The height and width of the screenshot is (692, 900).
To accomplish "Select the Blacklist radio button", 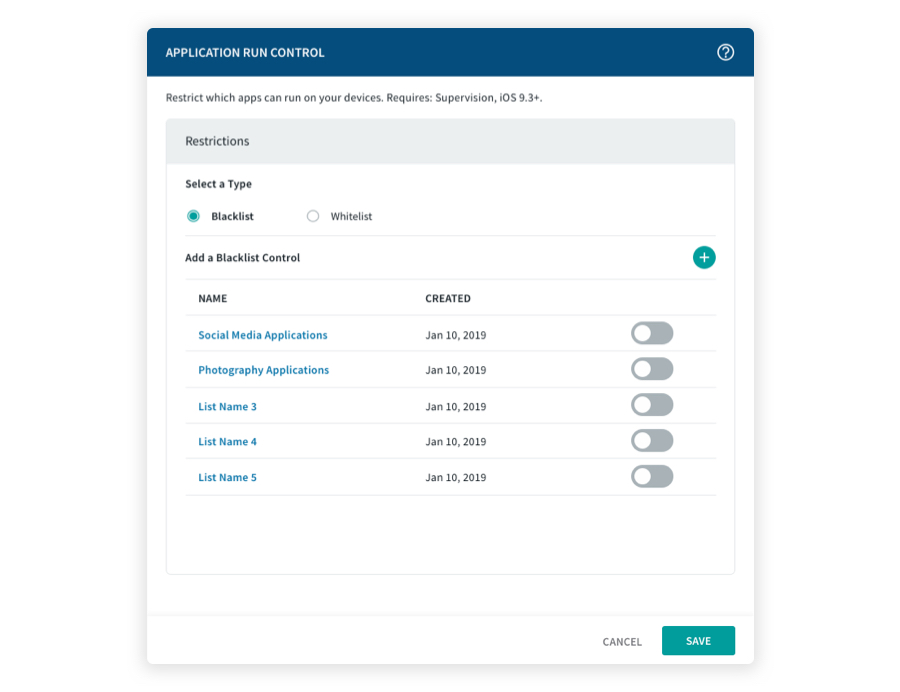I will pos(194,216).
